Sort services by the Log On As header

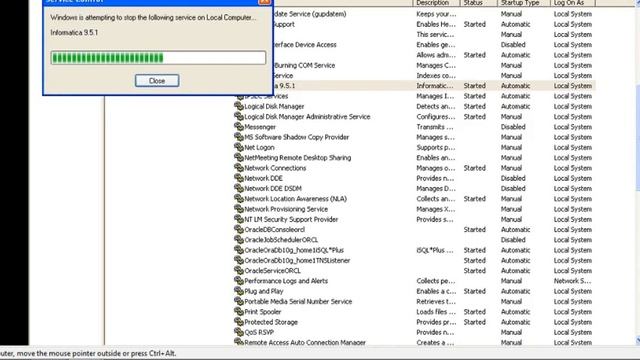[573, 3]
